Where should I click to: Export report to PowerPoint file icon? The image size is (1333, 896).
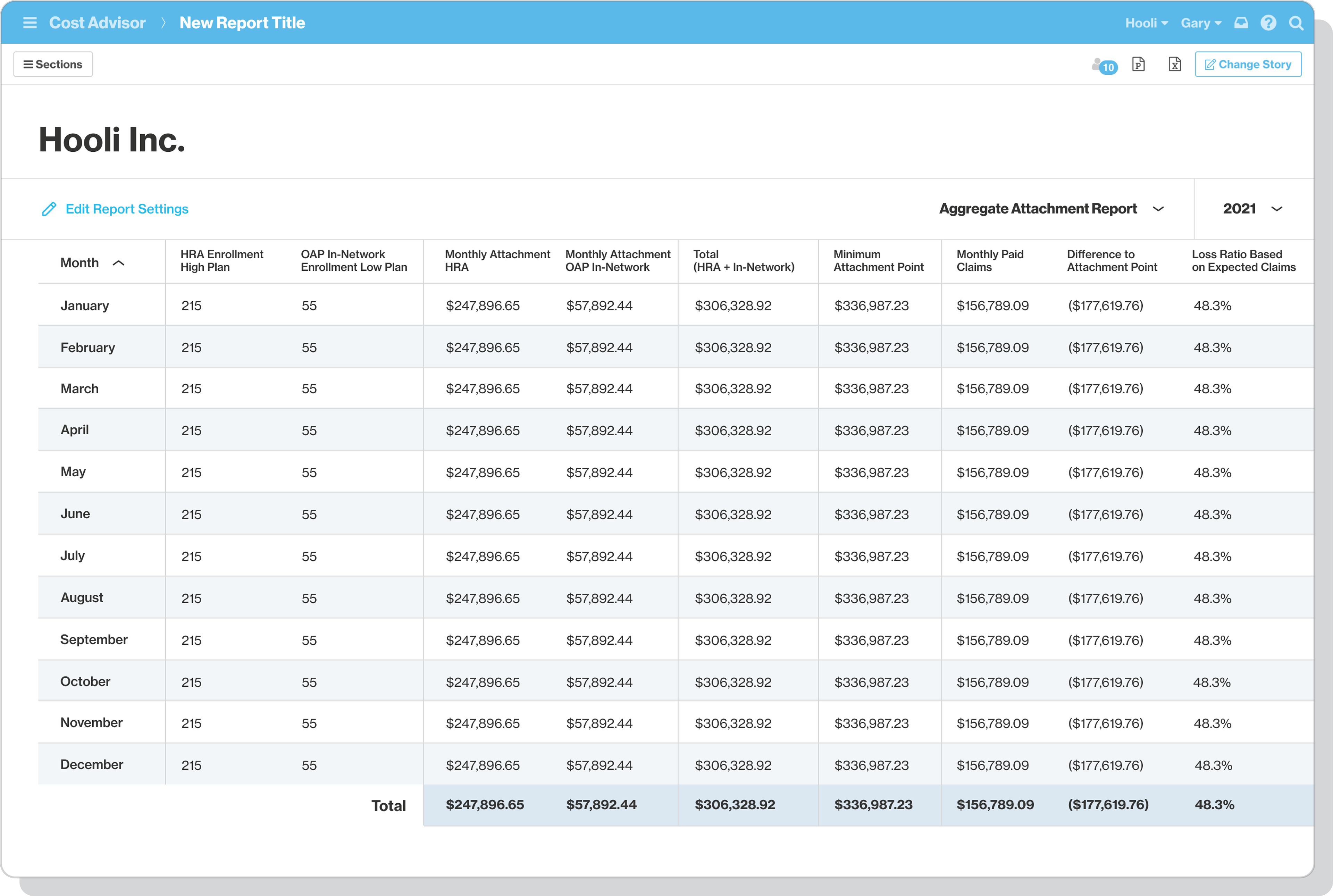pyautogui.click(x=1138, y=65)
